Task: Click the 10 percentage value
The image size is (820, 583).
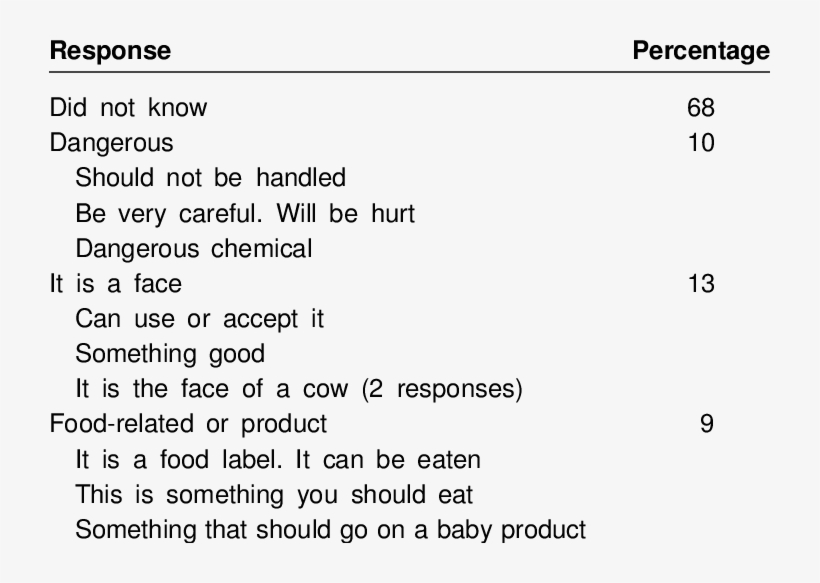Action: coord(701,143)
